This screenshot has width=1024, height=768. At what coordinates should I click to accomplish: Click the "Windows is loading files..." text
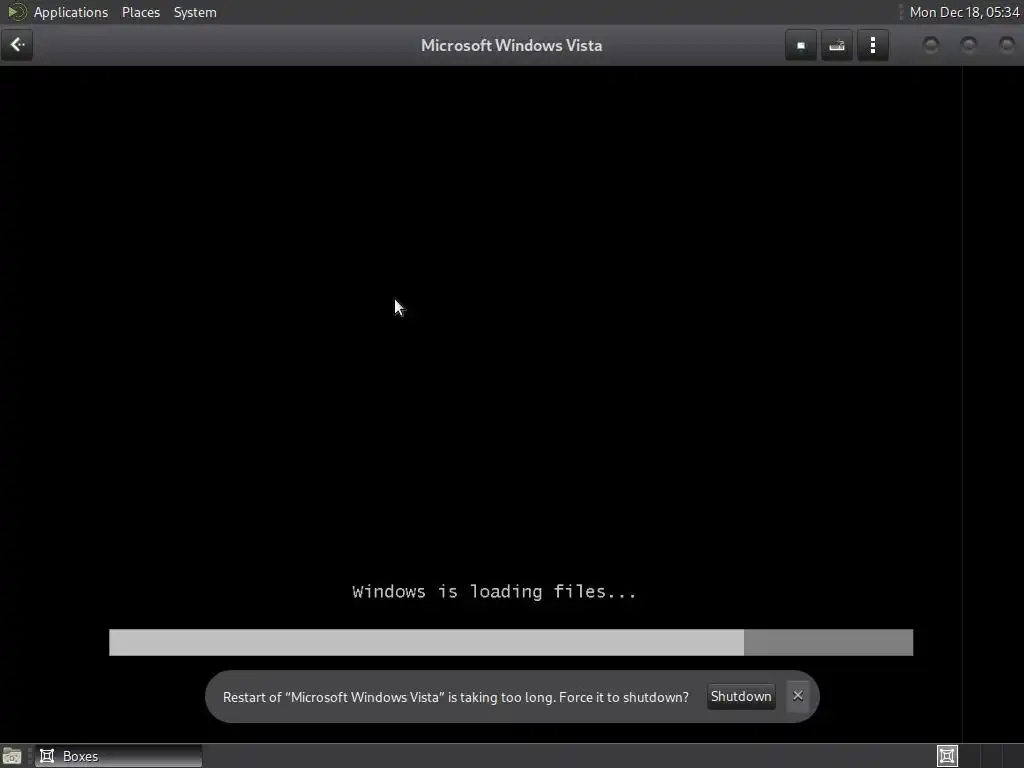(x=494, y=592)
